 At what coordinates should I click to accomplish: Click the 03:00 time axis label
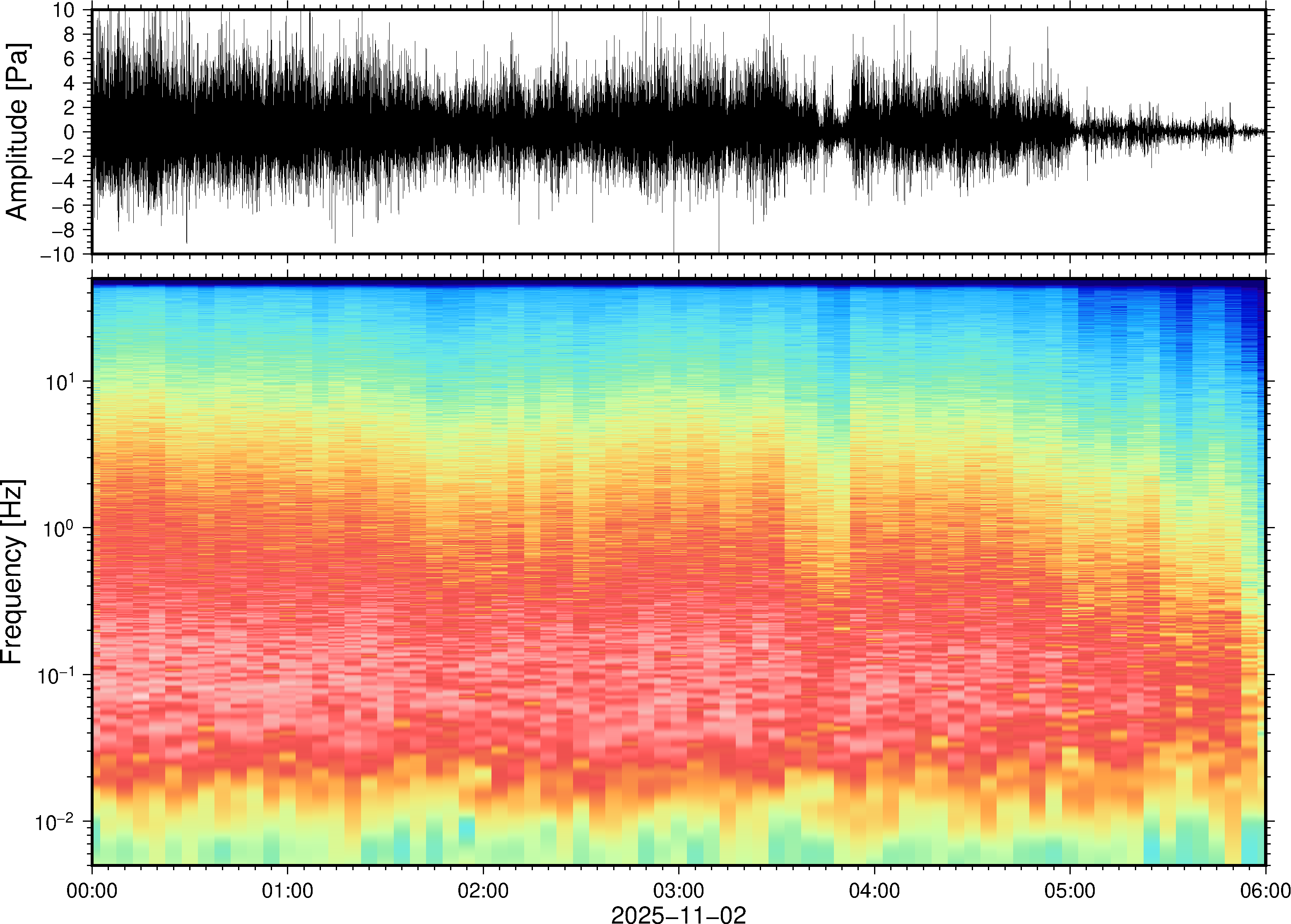678,890
